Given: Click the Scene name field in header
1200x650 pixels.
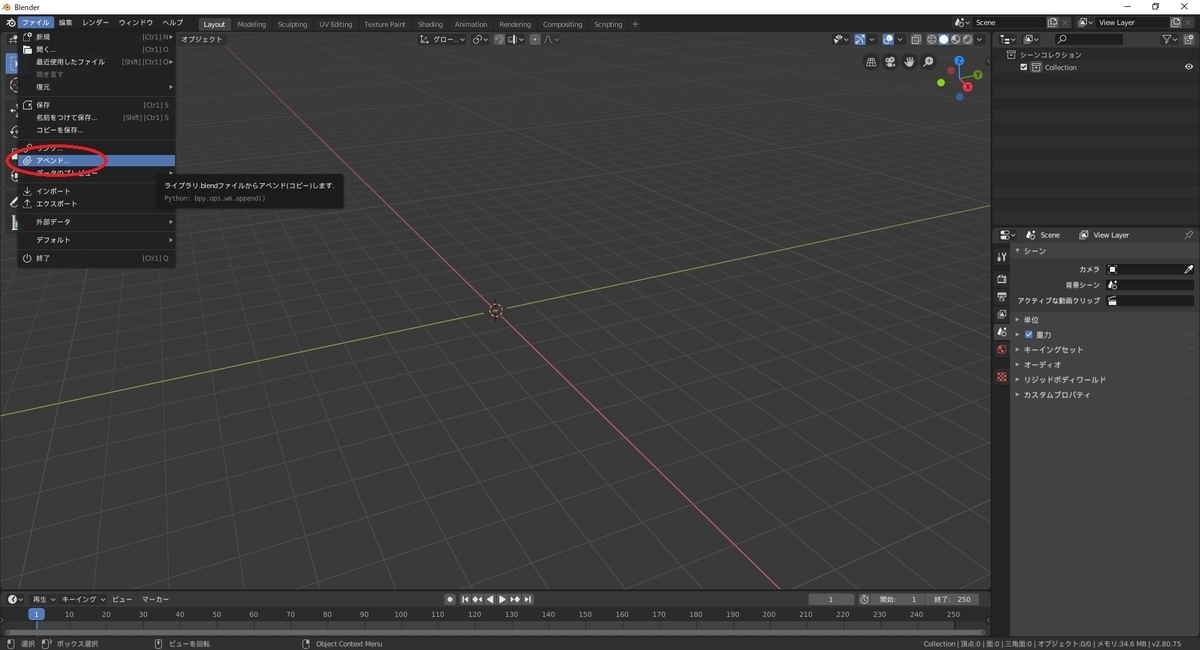Looking at the screenshot, I should (x=1007, y=22).
